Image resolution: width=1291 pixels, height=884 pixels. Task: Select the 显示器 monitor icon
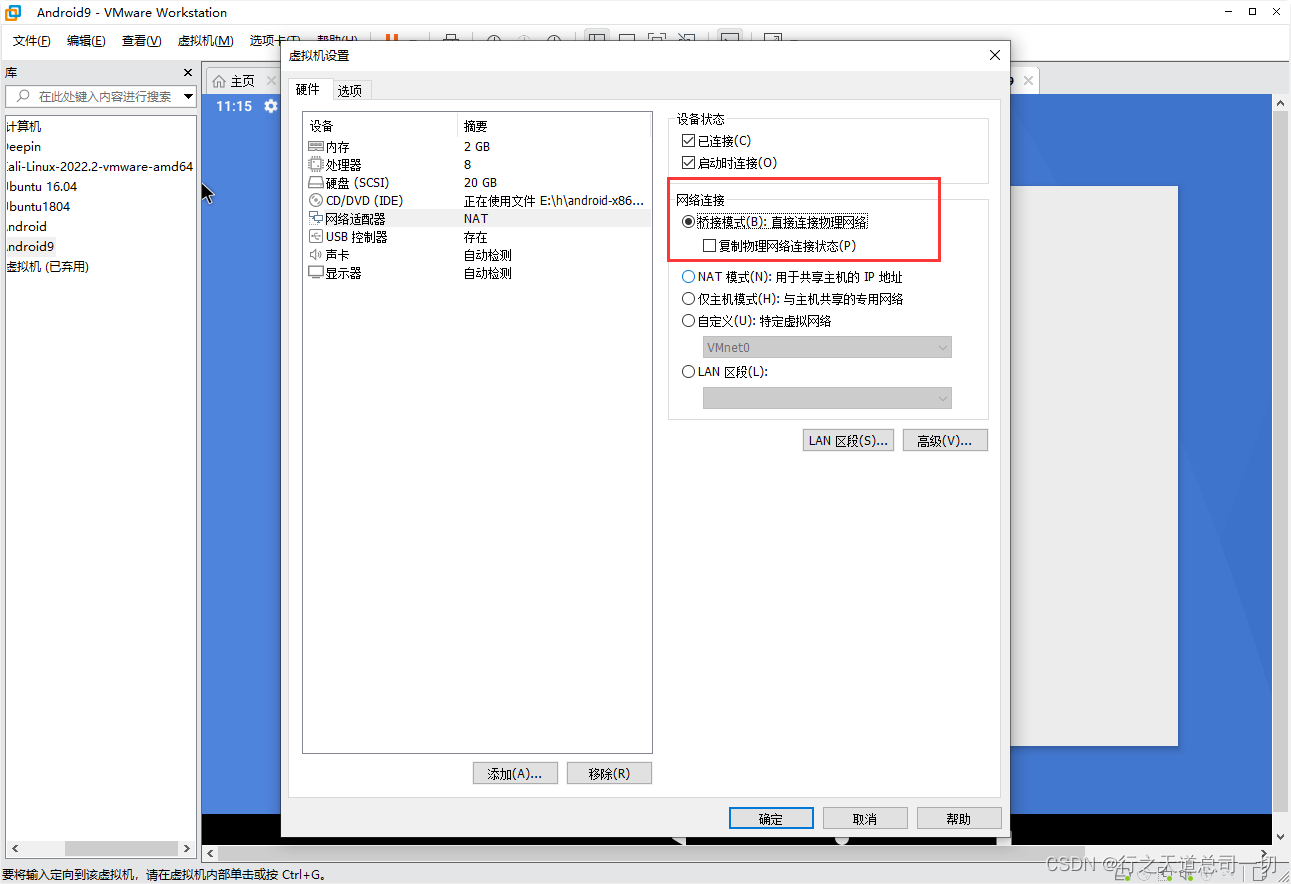(316, 273)
